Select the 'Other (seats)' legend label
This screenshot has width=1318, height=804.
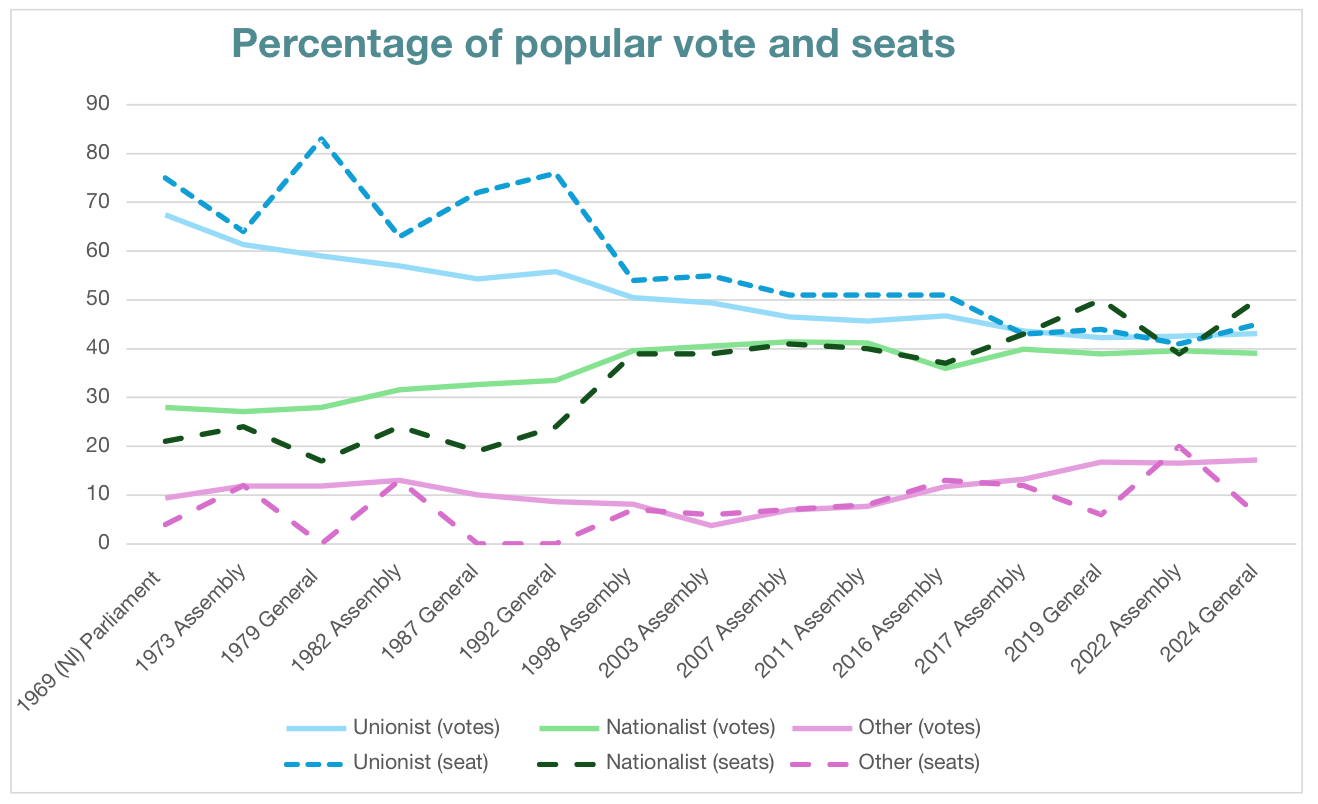tap(919, 762)
